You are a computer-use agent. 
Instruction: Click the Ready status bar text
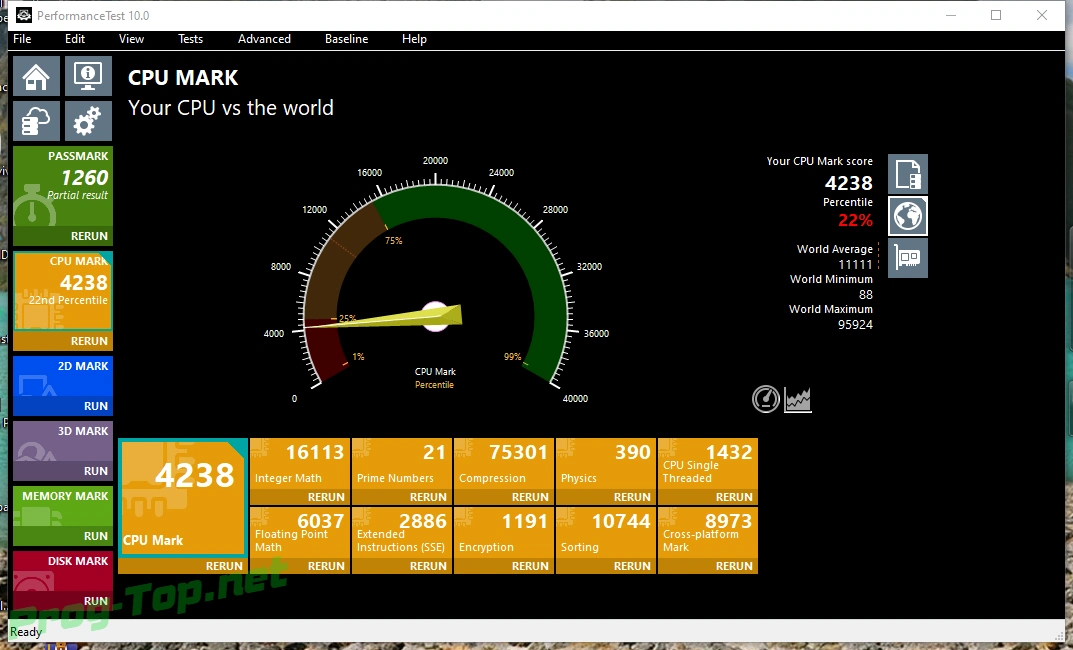pyautogui.click(x=26, y=632)
